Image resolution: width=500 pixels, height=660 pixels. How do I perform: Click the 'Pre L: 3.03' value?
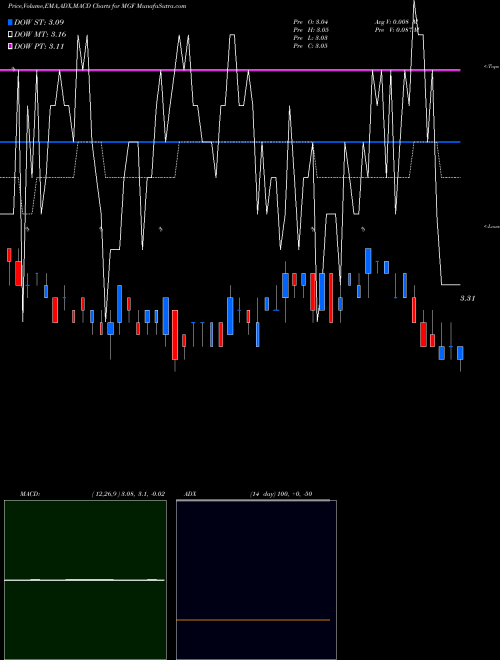(x=311, y=38)
